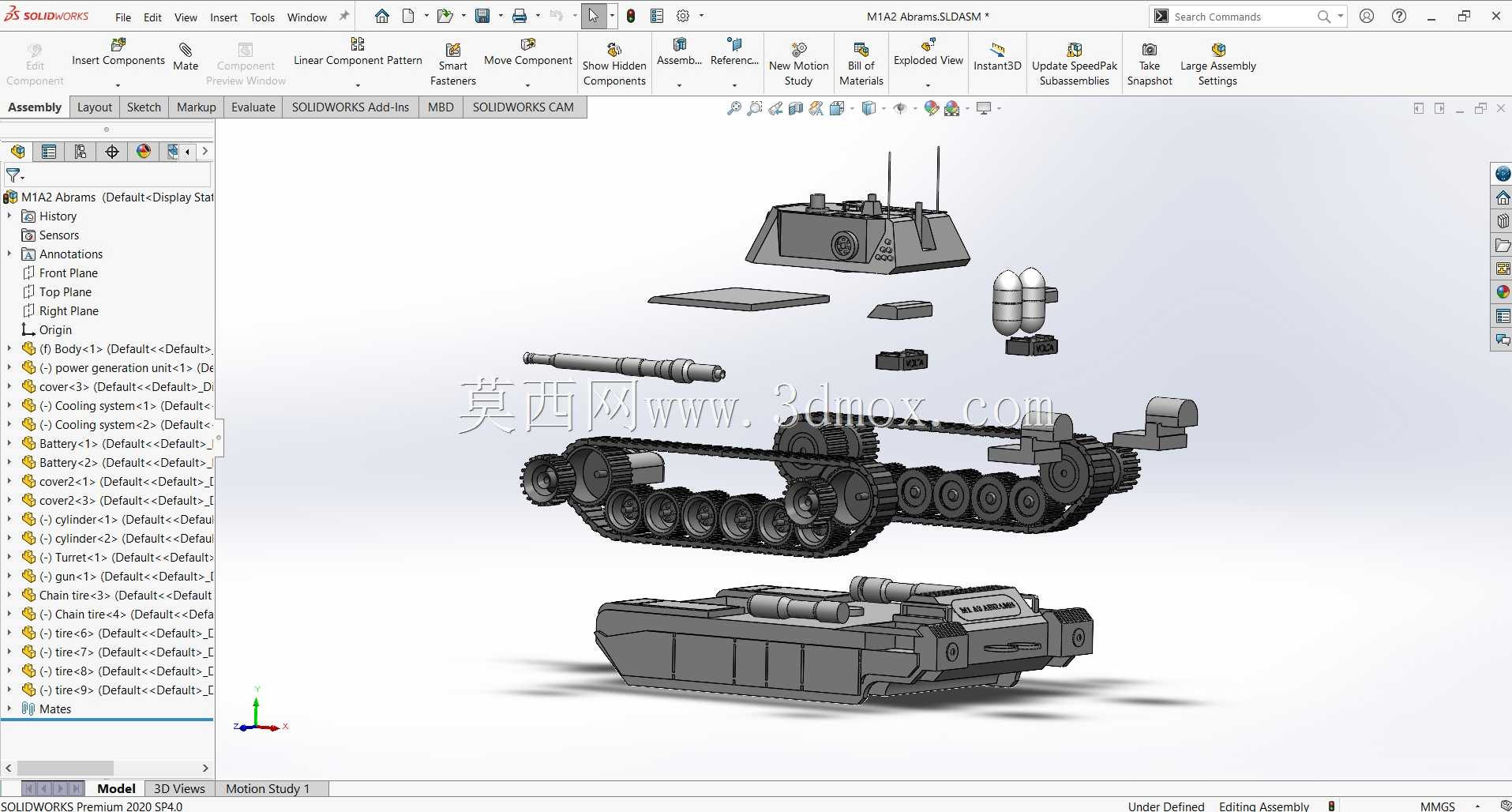Click the Home icon in the top toolbar
The image size is (1512, 812).
coord(382,16)
